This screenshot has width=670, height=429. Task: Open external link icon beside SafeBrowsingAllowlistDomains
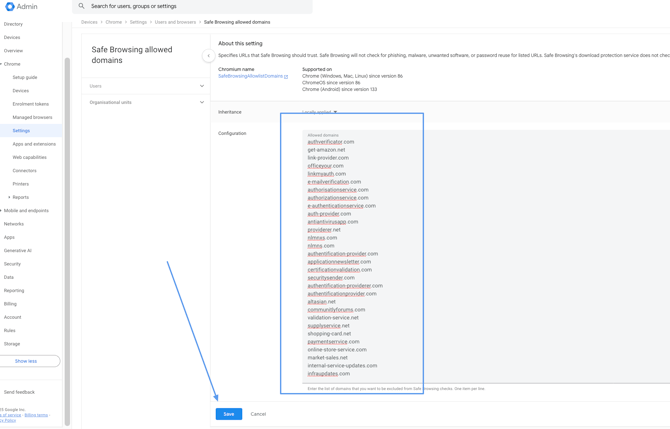pyautogui.click(x=286, y=76)
